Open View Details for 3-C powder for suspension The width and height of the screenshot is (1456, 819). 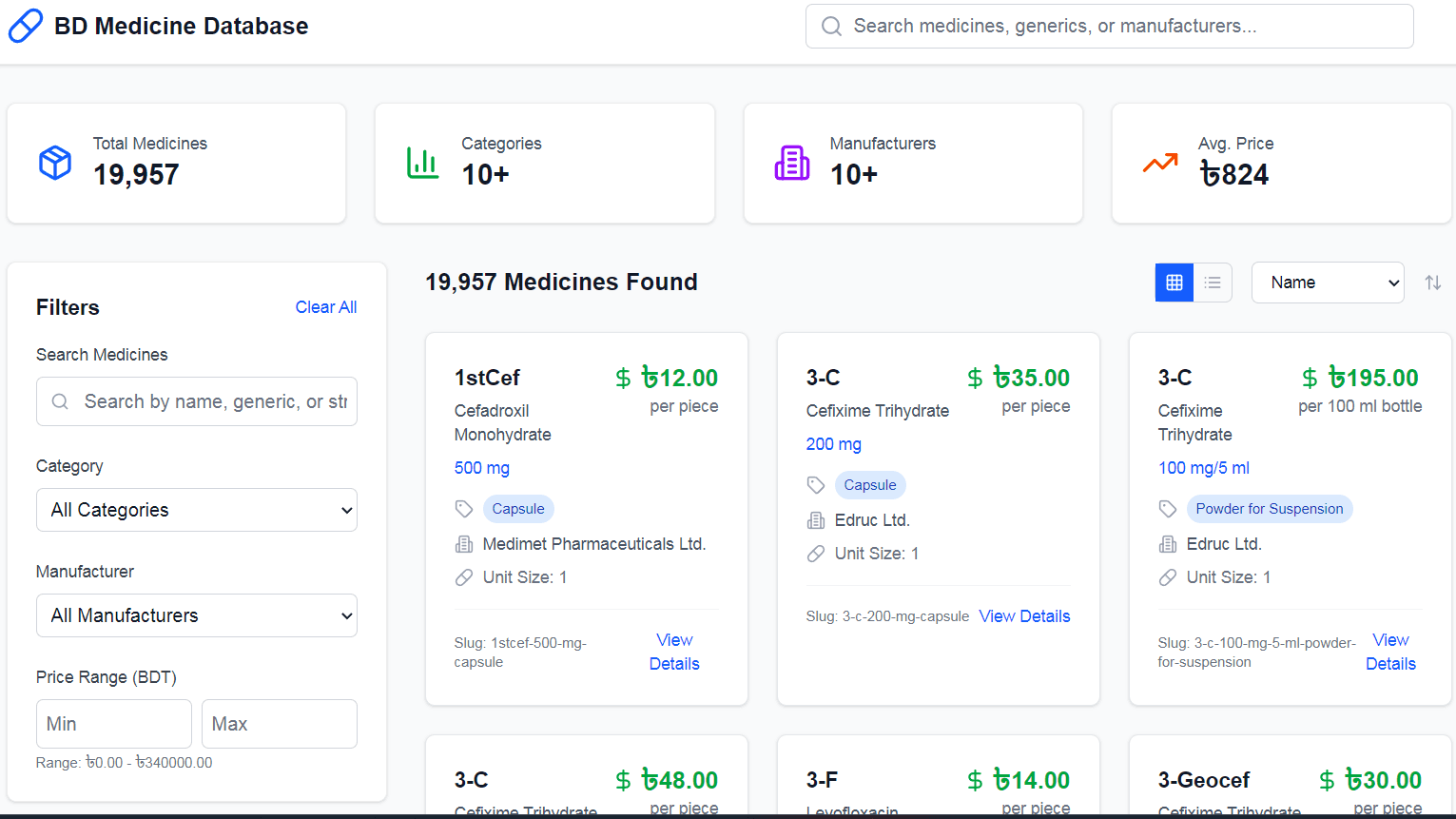click(x=1390, y=652)
